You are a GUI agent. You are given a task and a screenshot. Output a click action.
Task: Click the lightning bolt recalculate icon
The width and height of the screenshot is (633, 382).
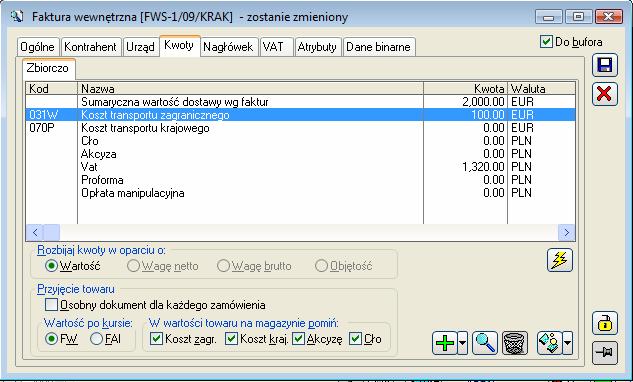560,260
